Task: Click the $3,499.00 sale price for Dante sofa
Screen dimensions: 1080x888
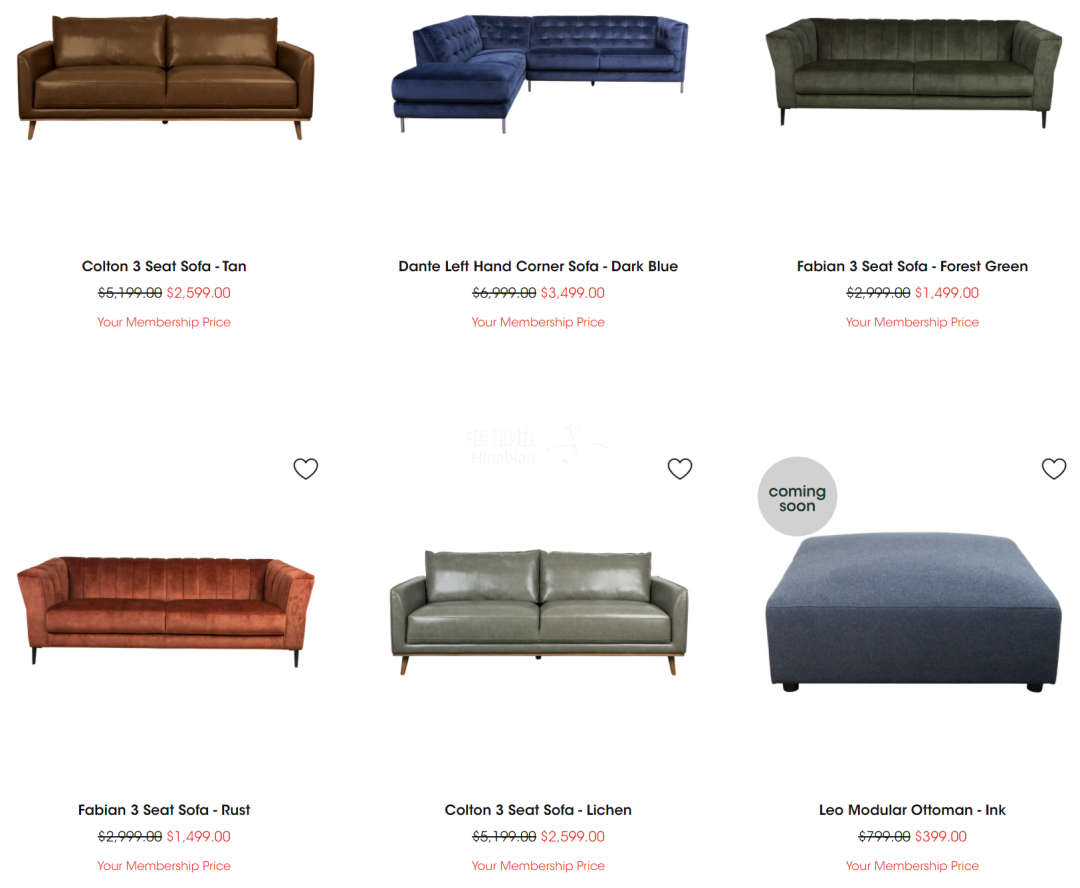Action: pos(572,293)
